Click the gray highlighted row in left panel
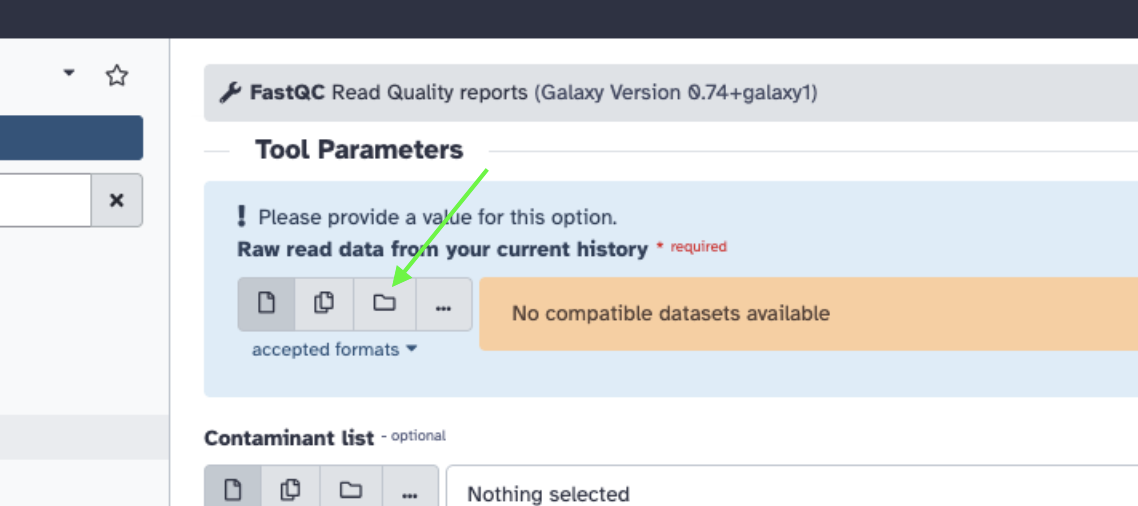 coord(84,437)
